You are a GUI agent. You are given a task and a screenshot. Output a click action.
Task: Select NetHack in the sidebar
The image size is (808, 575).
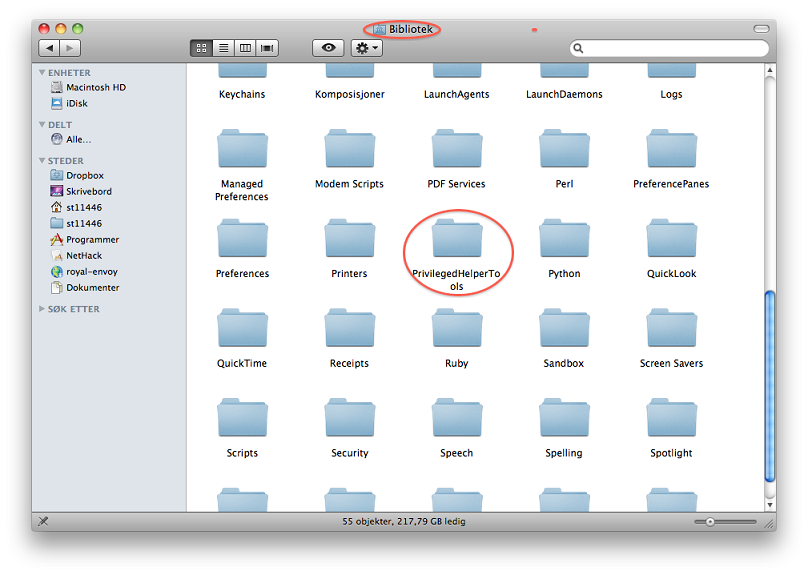tap(84, 256)
